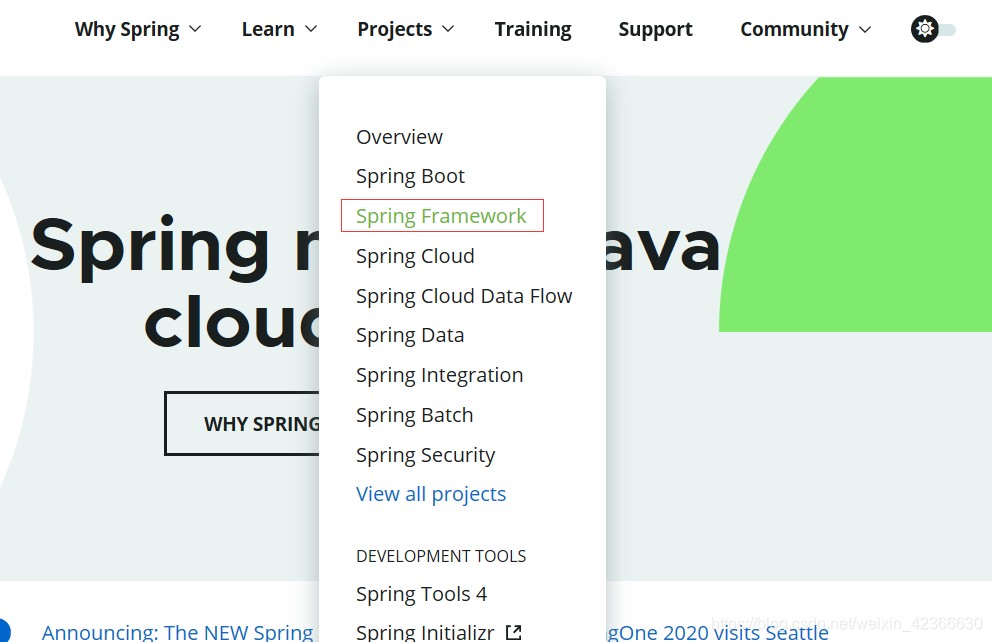Open the Learn navigation menu
The width and height of the screenshot is (992, 642).
268,29
